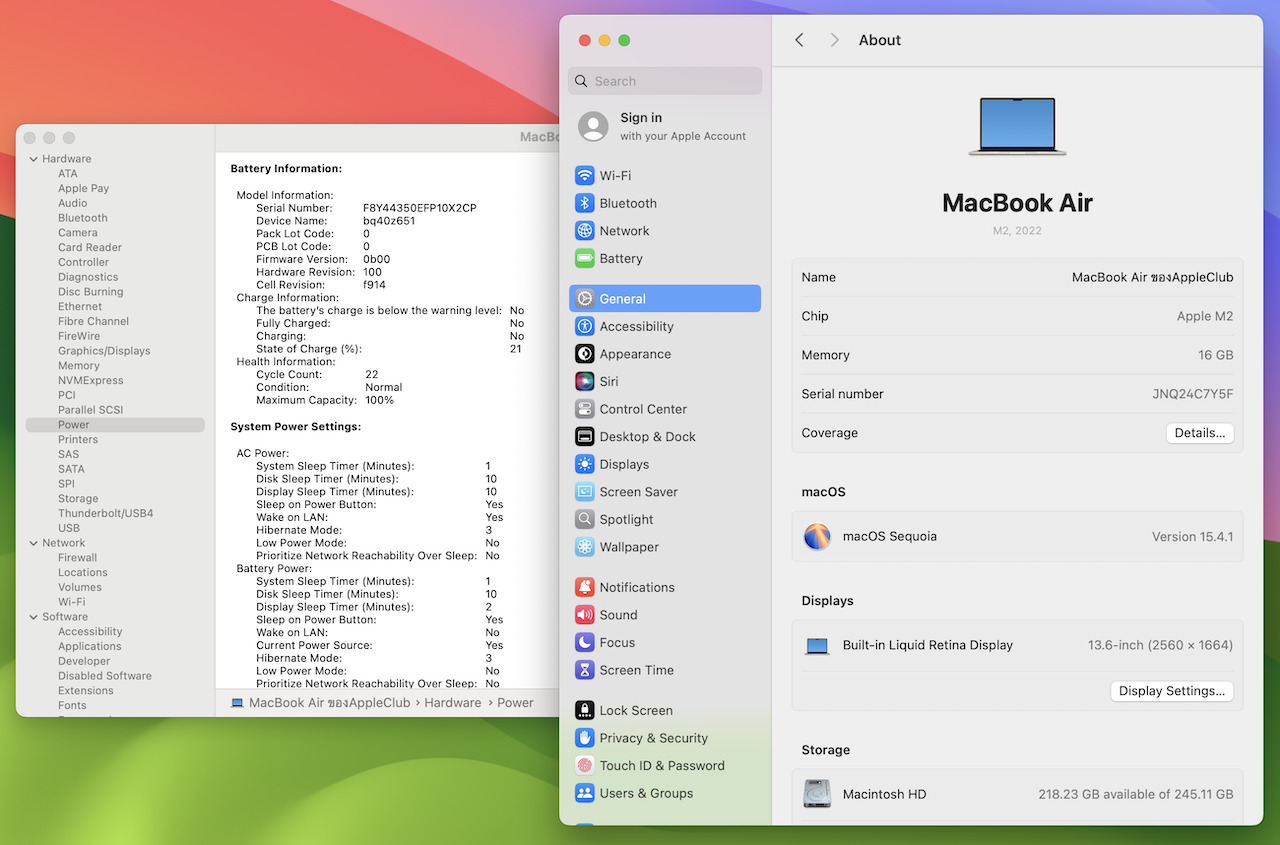Click the Apple Account avatar icon
Screen dimensions: 1280x845
pyautogui.click(x=593, y=126)
